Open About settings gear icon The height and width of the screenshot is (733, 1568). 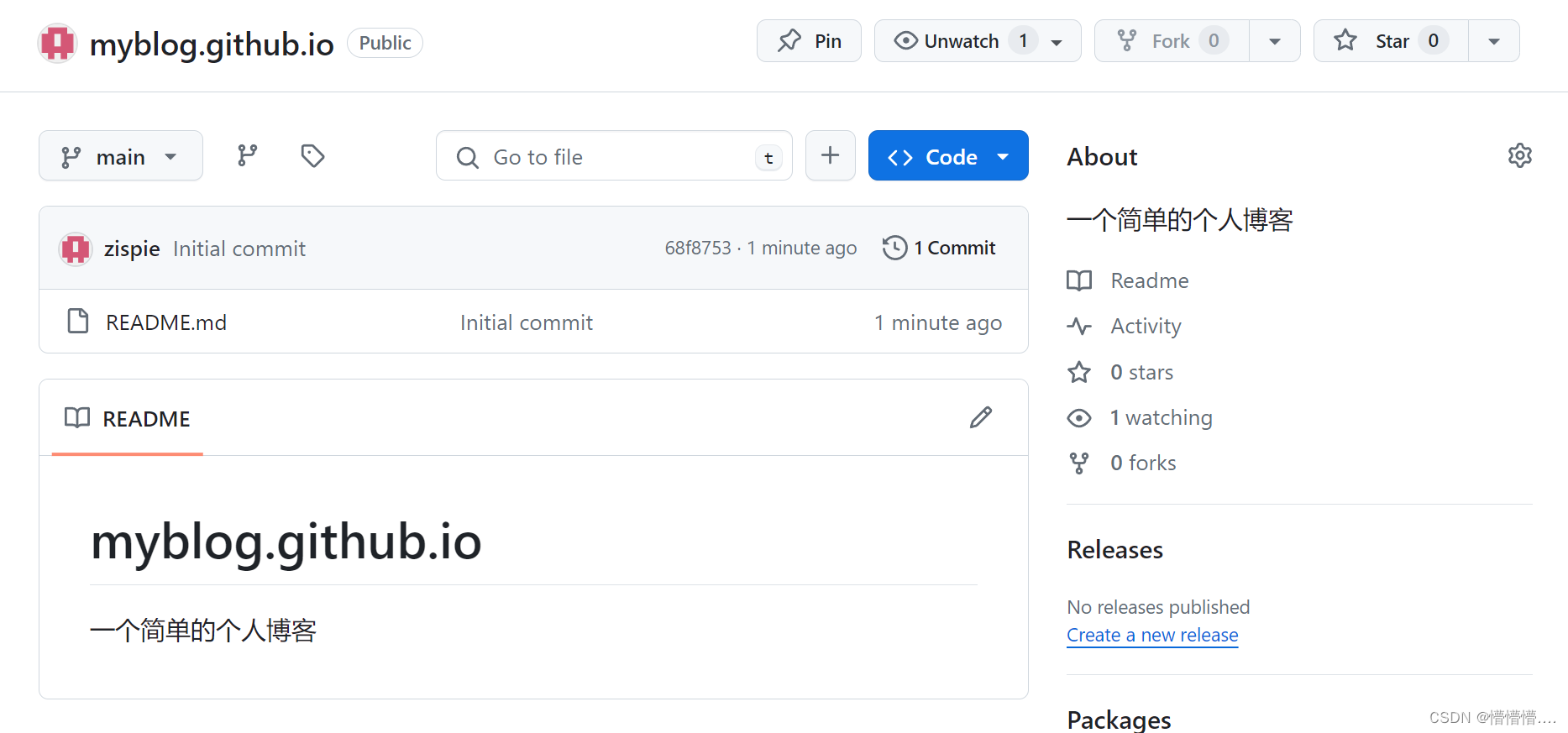[x=1519, y=156]
